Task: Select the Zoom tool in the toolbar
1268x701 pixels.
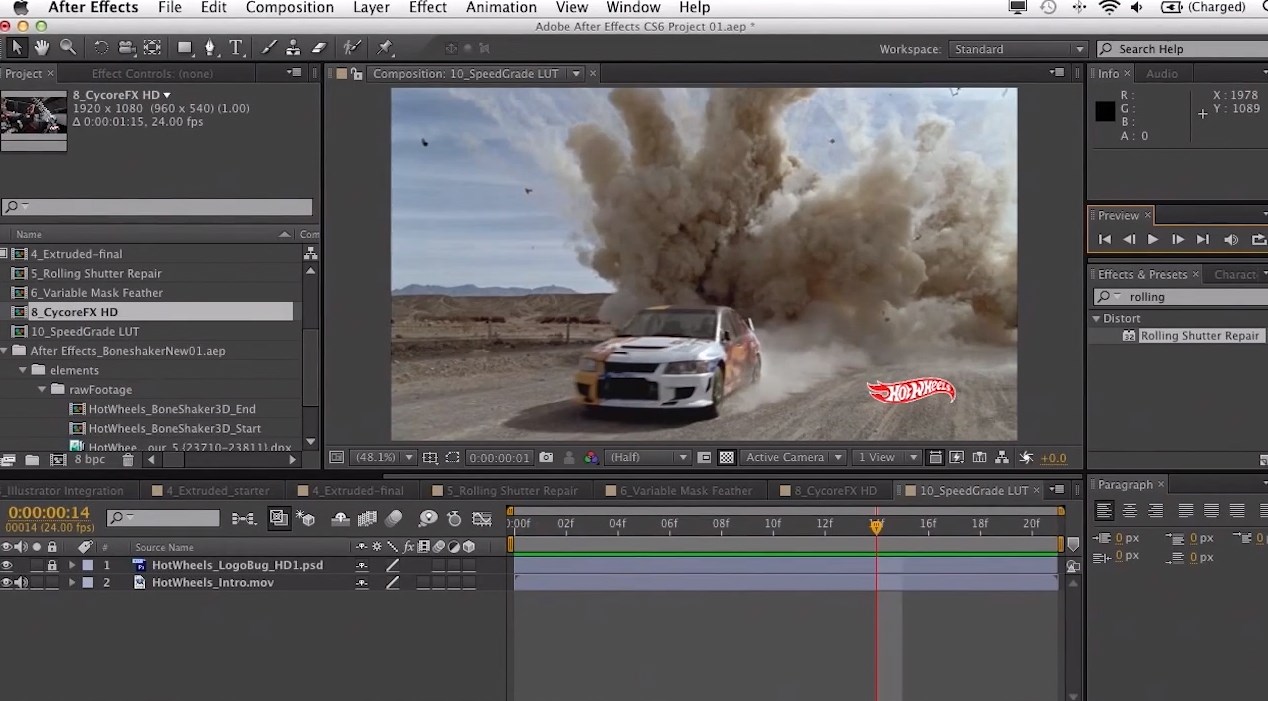Action: 67,48
